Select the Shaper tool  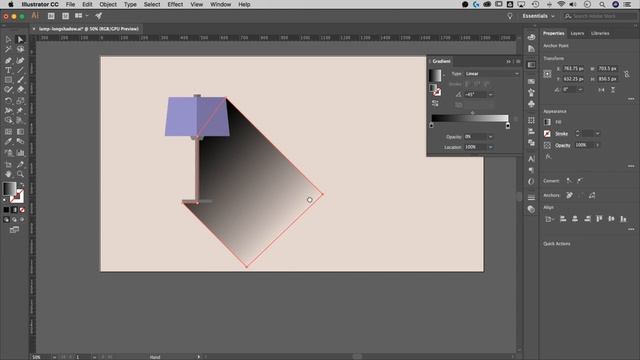point(8,90)
